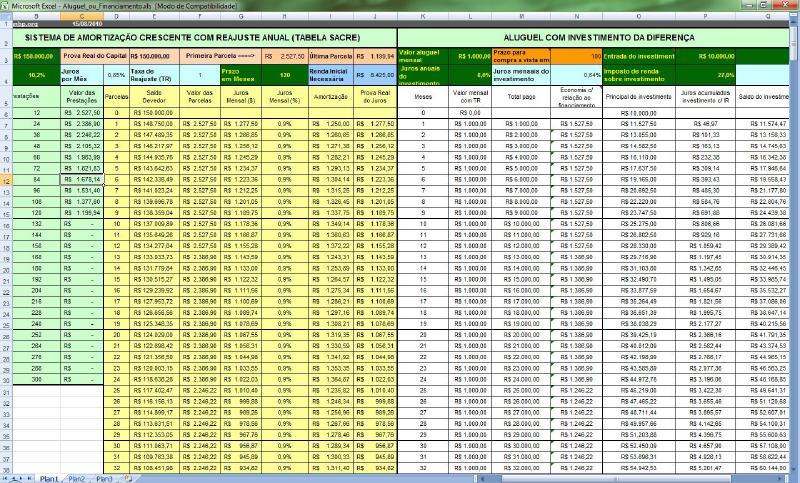The width and height of the screenshot is (800, 483).
Task: Click the 'Valor aluguel mensal' label
Action: 423,56
